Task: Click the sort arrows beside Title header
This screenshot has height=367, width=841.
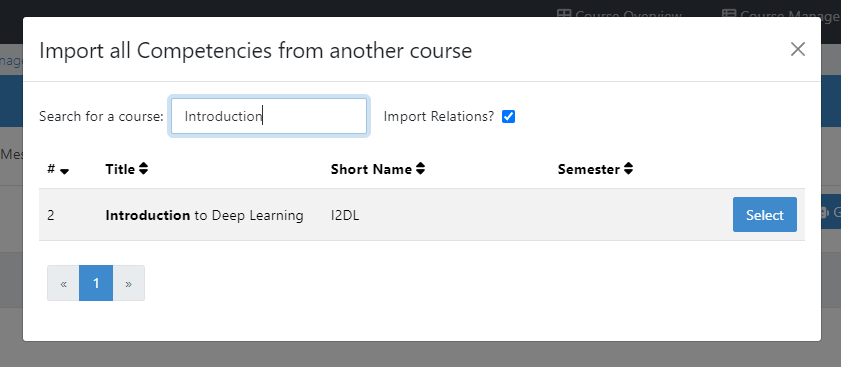Action: coord(143,168)
